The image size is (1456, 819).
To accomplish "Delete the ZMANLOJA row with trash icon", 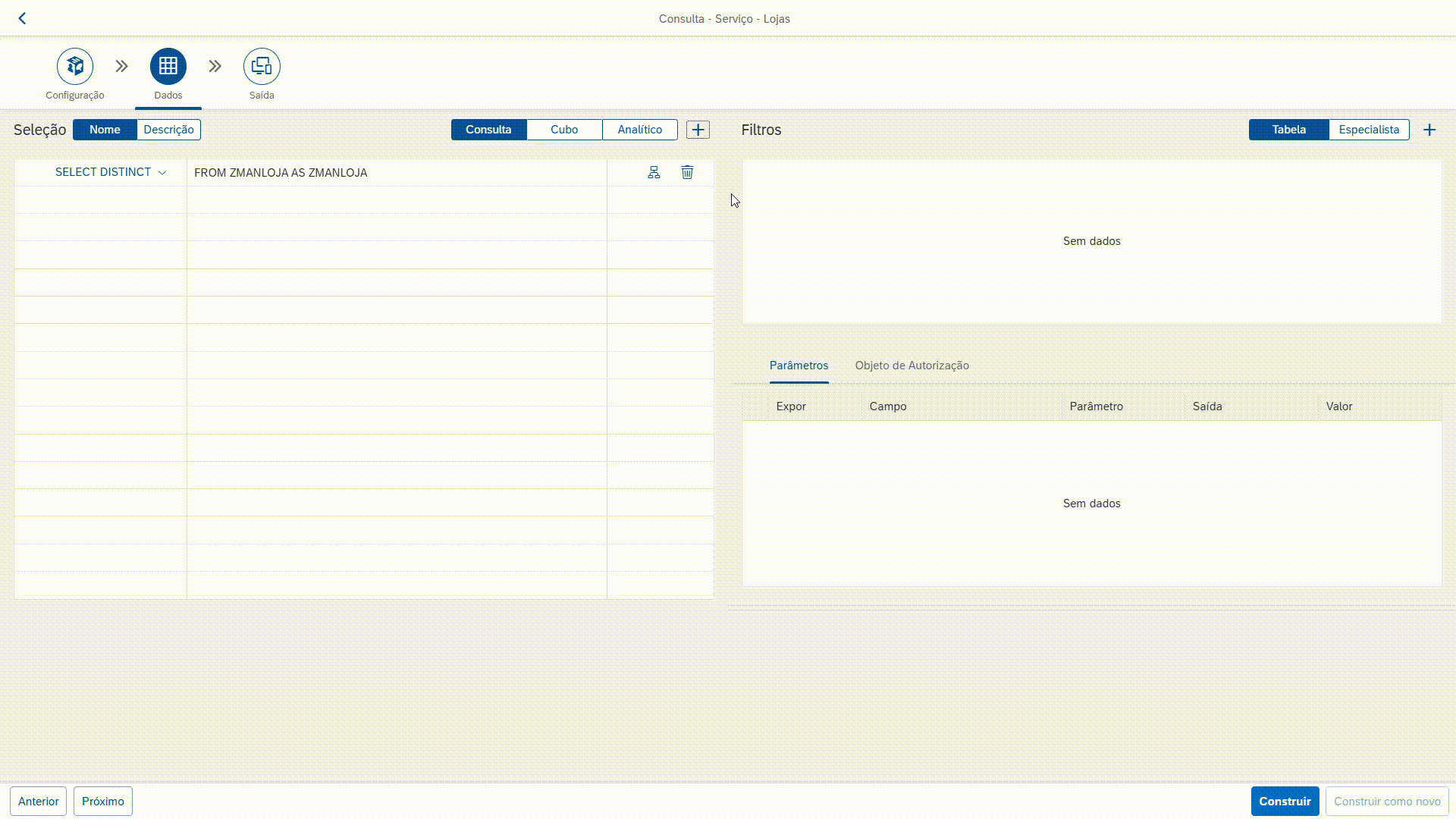I will click(x=687, y=173).
